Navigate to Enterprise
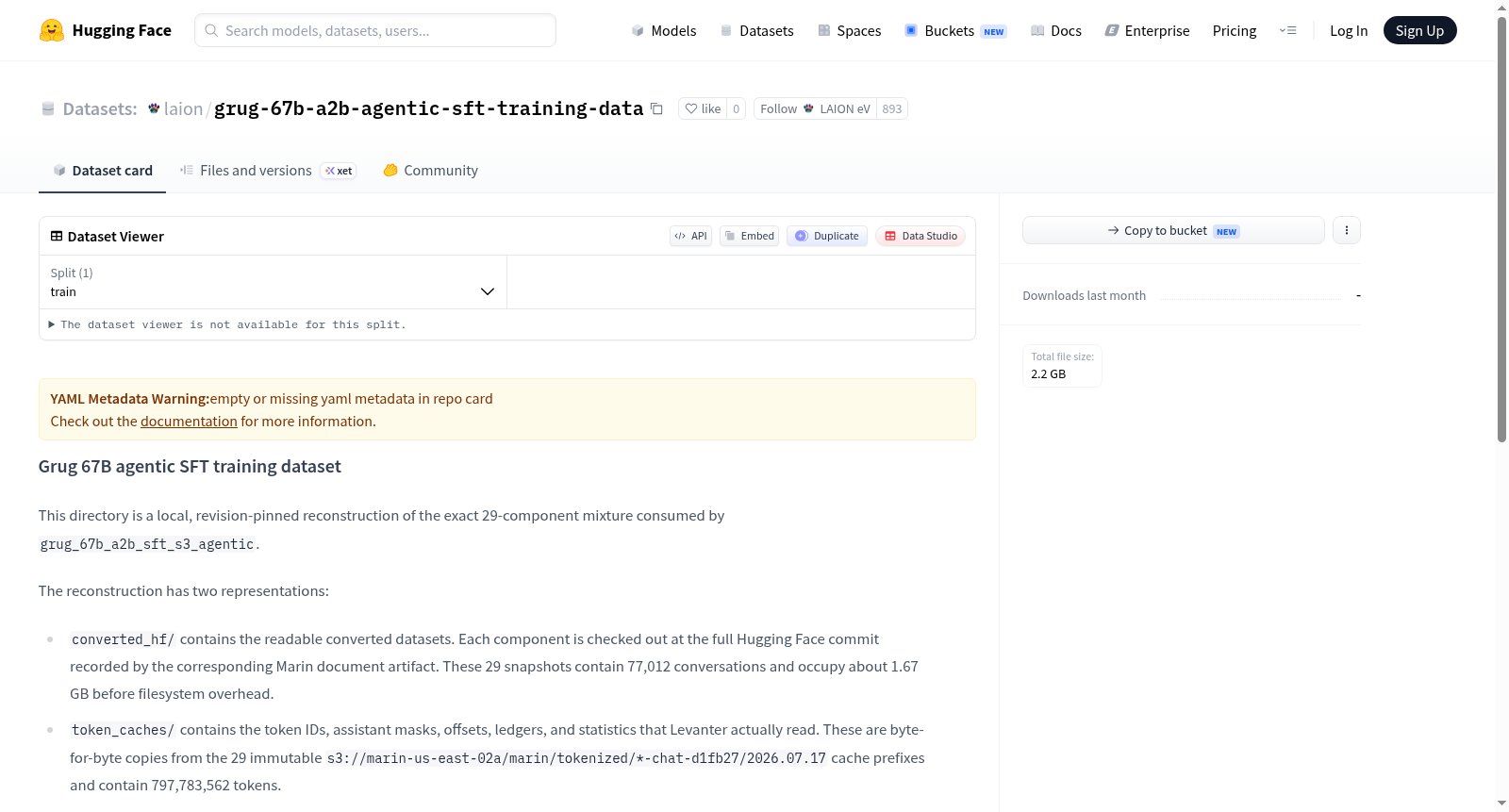Viewport: 1509px width, 812px height. coord(1147,30)
